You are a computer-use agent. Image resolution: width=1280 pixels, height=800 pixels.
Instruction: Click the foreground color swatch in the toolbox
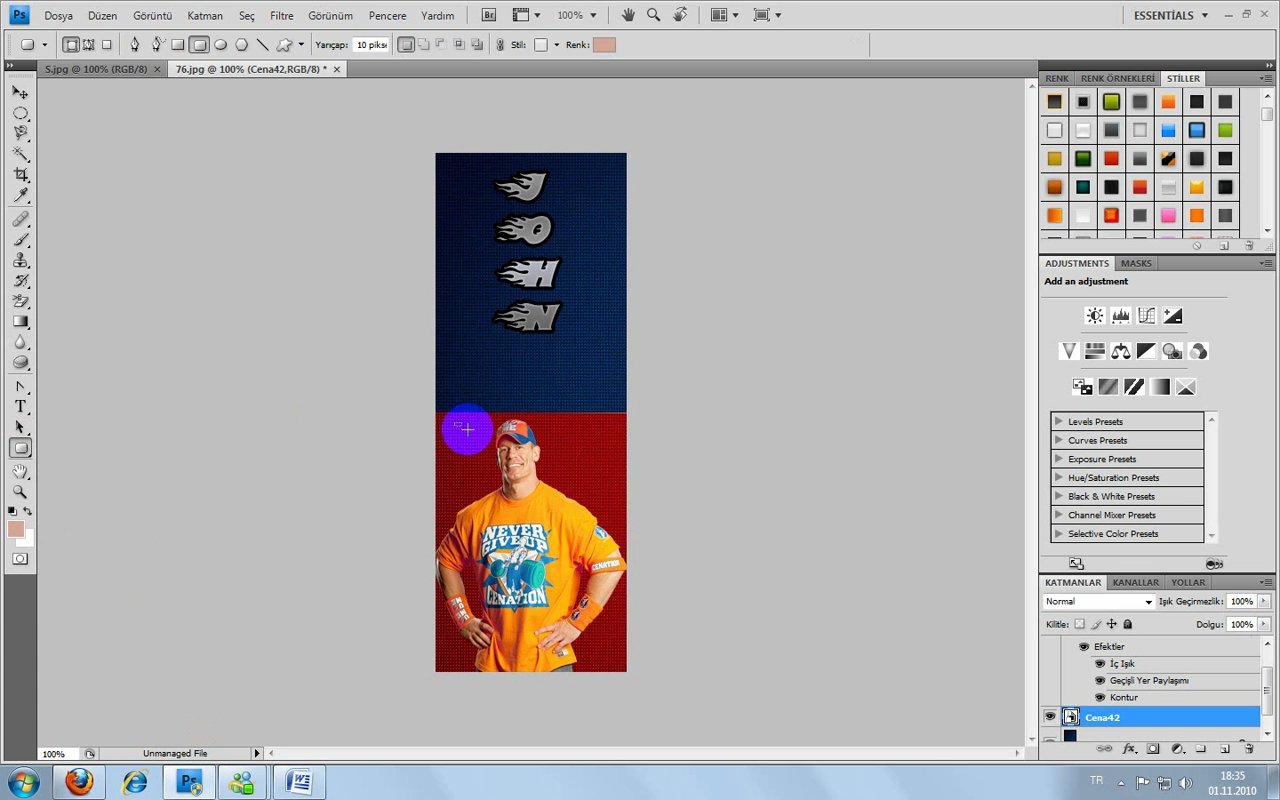pyautogui.click(x=16, y=529)
